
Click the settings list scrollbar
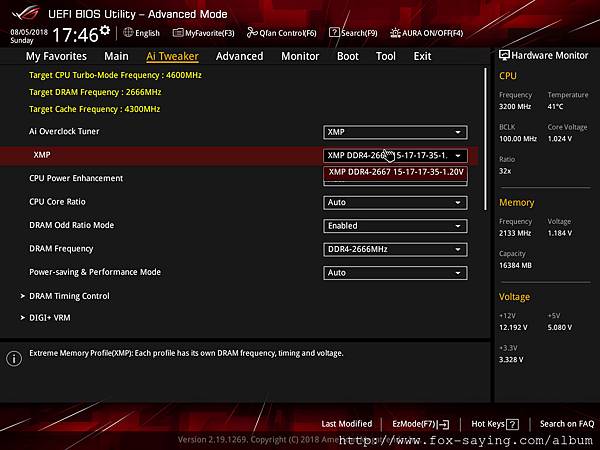click(485, 139)
